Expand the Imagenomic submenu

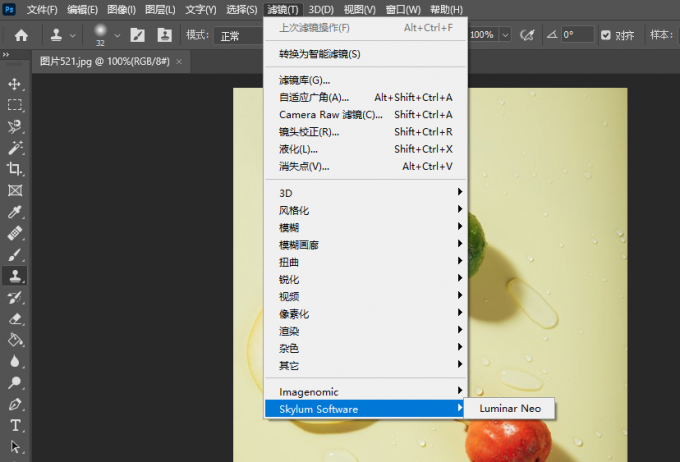tap(365, 392)
